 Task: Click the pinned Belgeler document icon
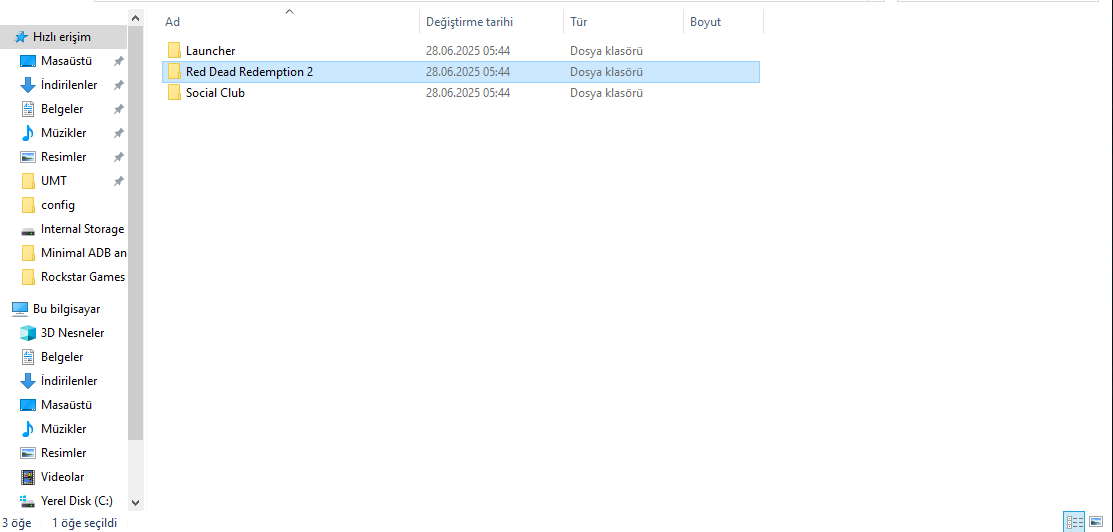[28, 109]
